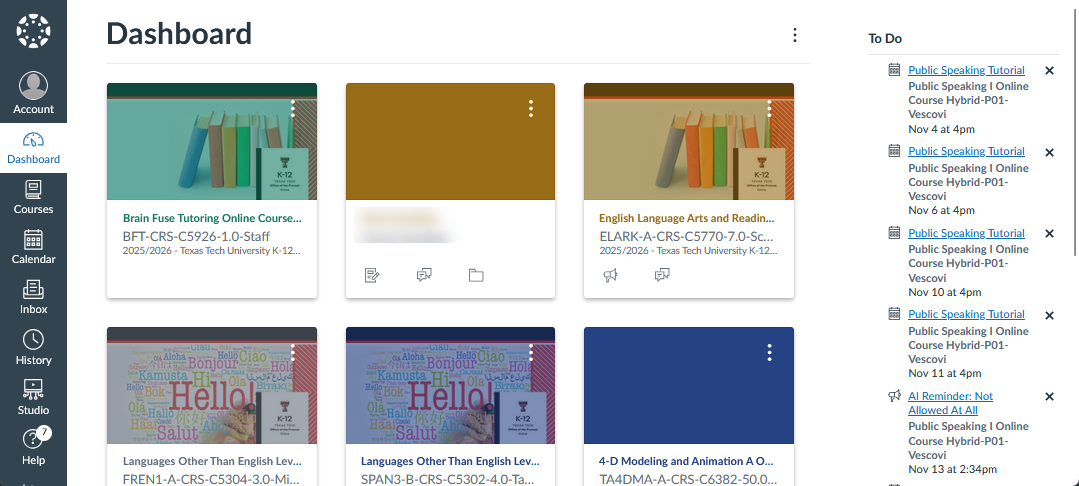
Task: Open options menu on 4-D Modeling card
Action: [x=769, y=352]
